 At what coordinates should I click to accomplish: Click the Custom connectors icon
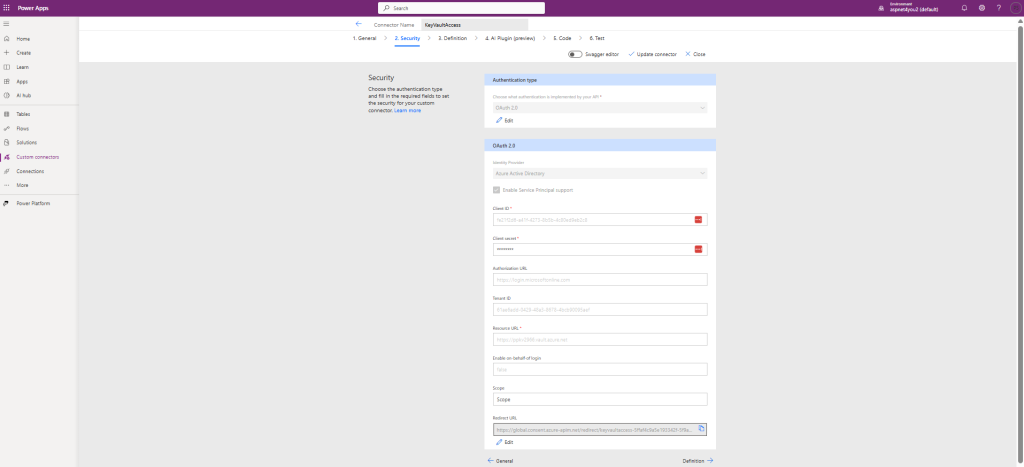click(7, 157)
